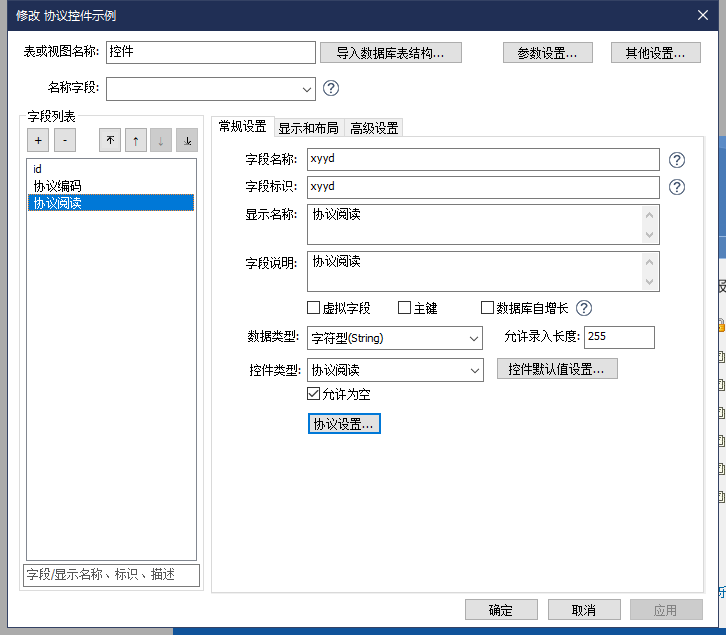
Task: Expand the 名称字段 combo box
Action: 306,89
